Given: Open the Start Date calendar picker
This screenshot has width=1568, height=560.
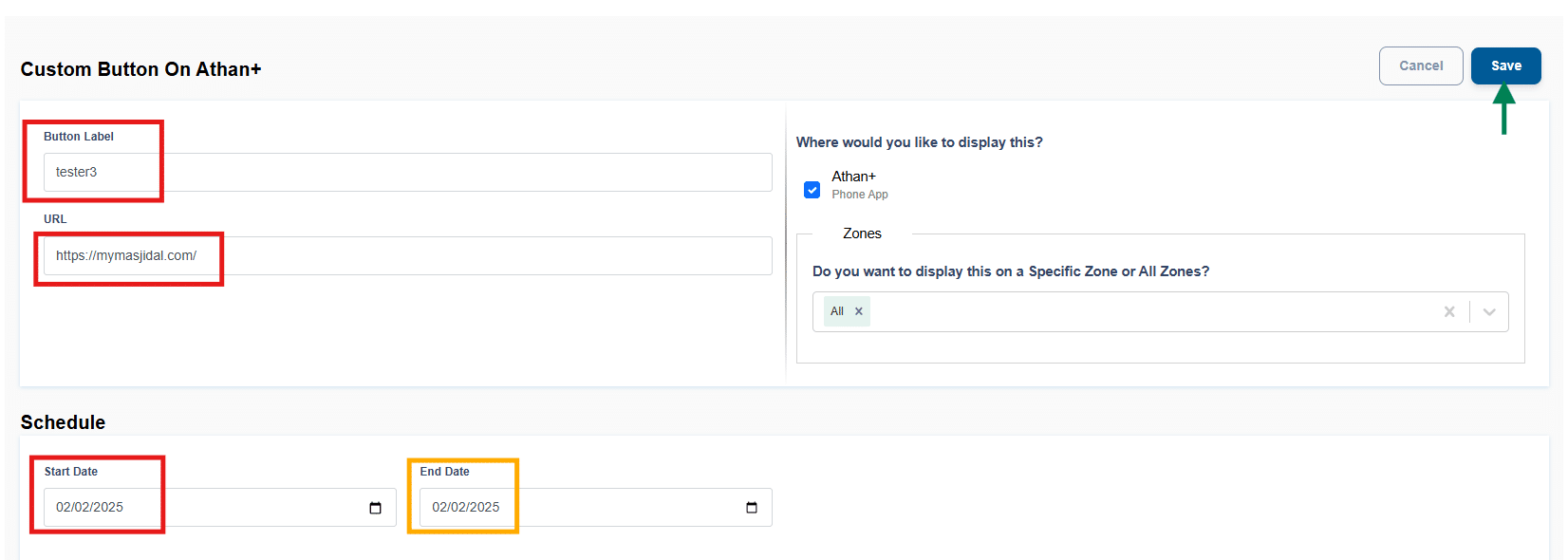Looking at the screenshot, I should tap(375, 508).
